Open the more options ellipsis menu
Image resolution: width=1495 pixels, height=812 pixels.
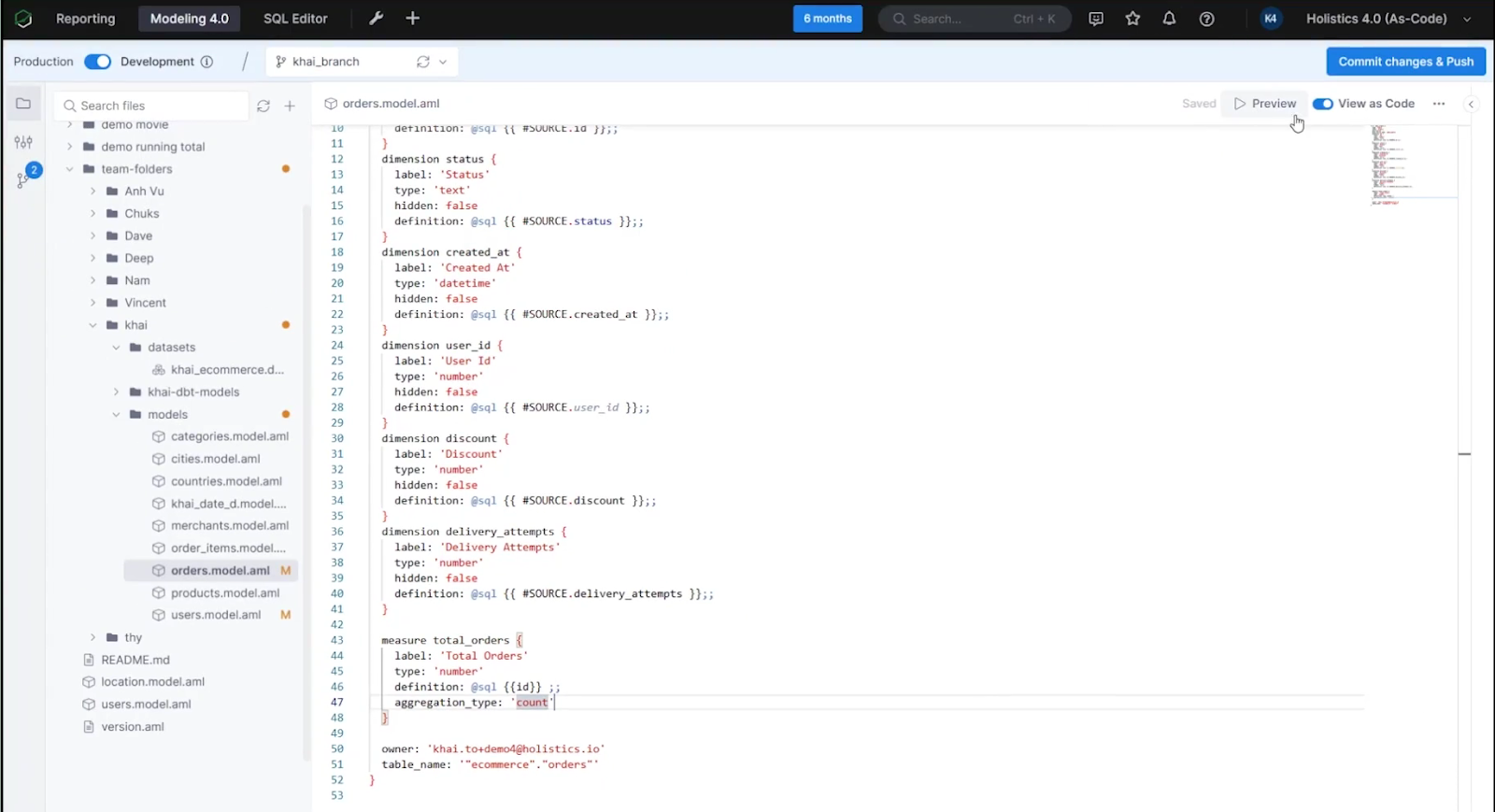coord(1439,104)
